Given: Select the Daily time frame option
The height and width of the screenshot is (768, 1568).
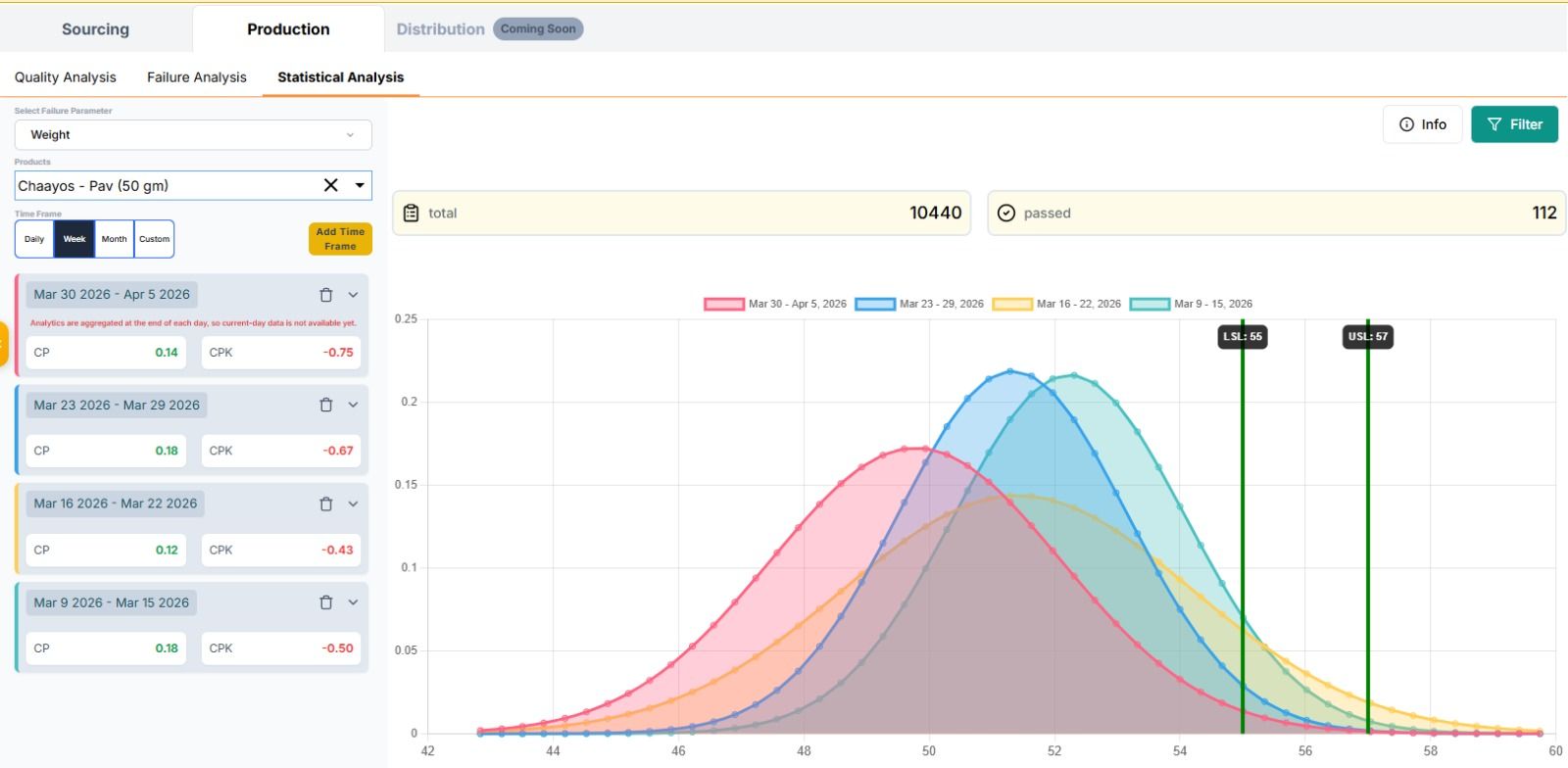Looking at the screenshot, I should [34, 239].
